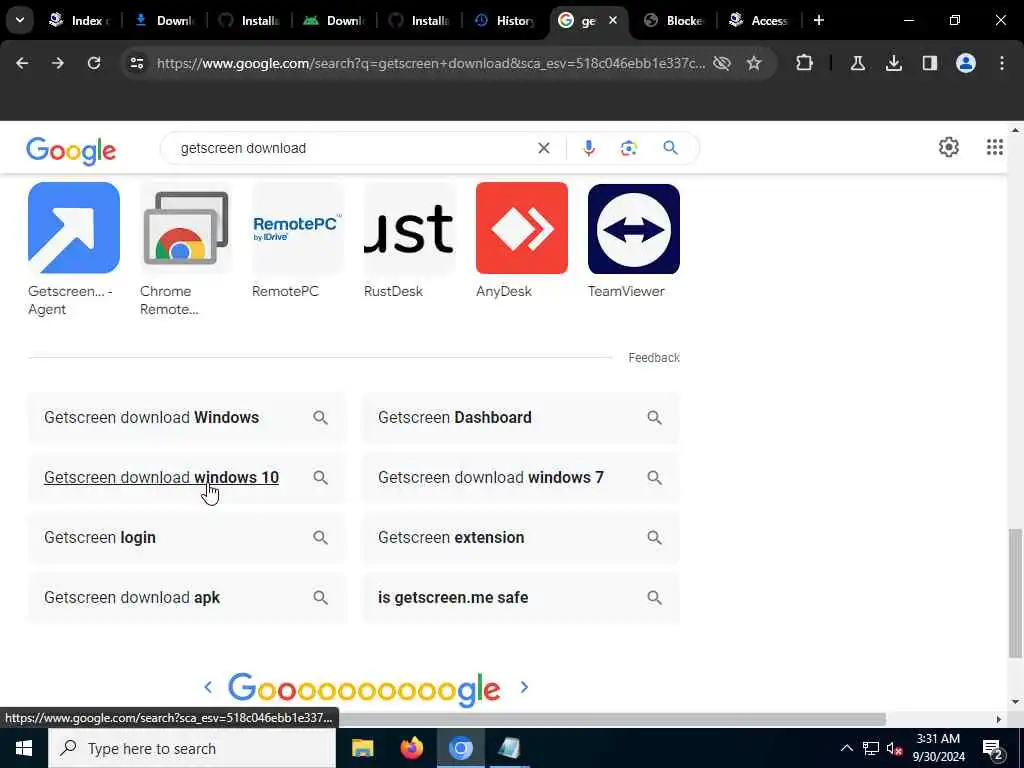Click the browser forward arrow
The height and width of the screenshot is (768, 1024).
(57, 63)
